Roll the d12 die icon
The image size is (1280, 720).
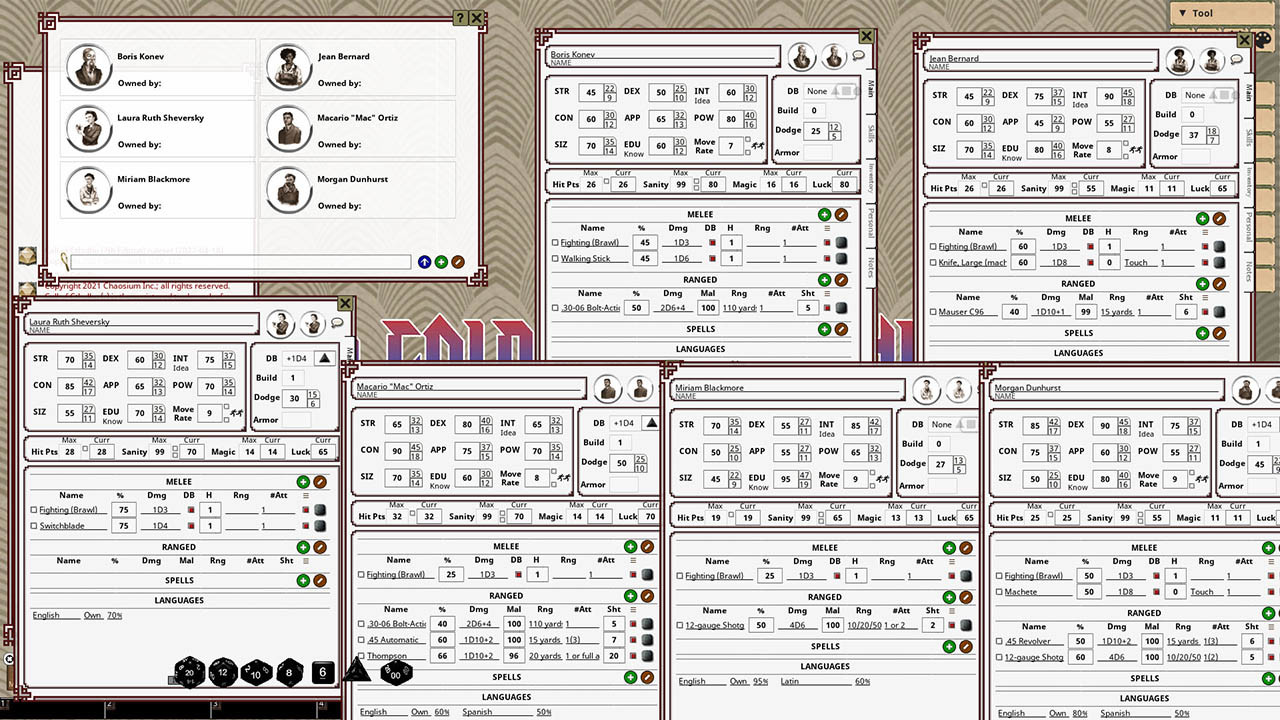pyautogui.click(x=222, y=673)
